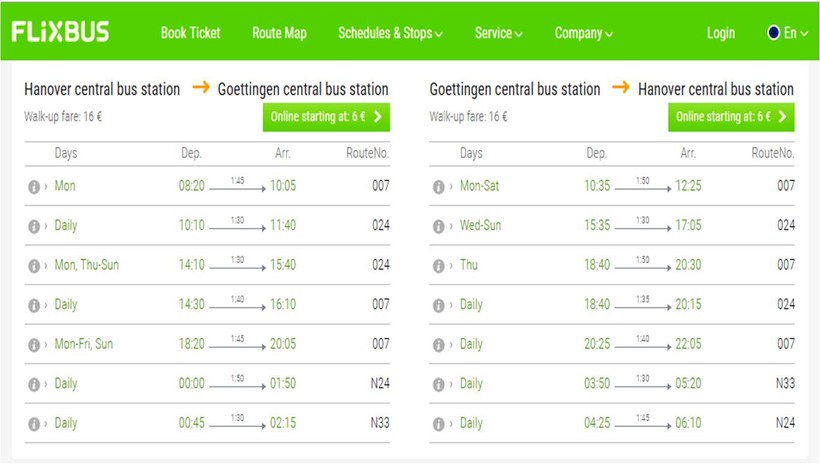
Task: Click info icon for Mon, Thu-Sun 14:10 row
Action: (34, 266)
